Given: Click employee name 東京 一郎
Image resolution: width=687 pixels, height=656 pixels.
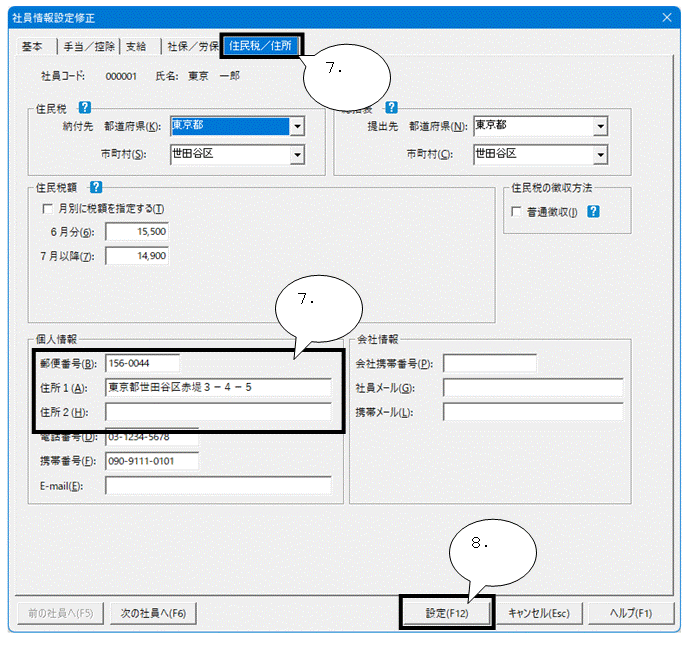Looking at the screenshot, I should [x=214, y=76].
